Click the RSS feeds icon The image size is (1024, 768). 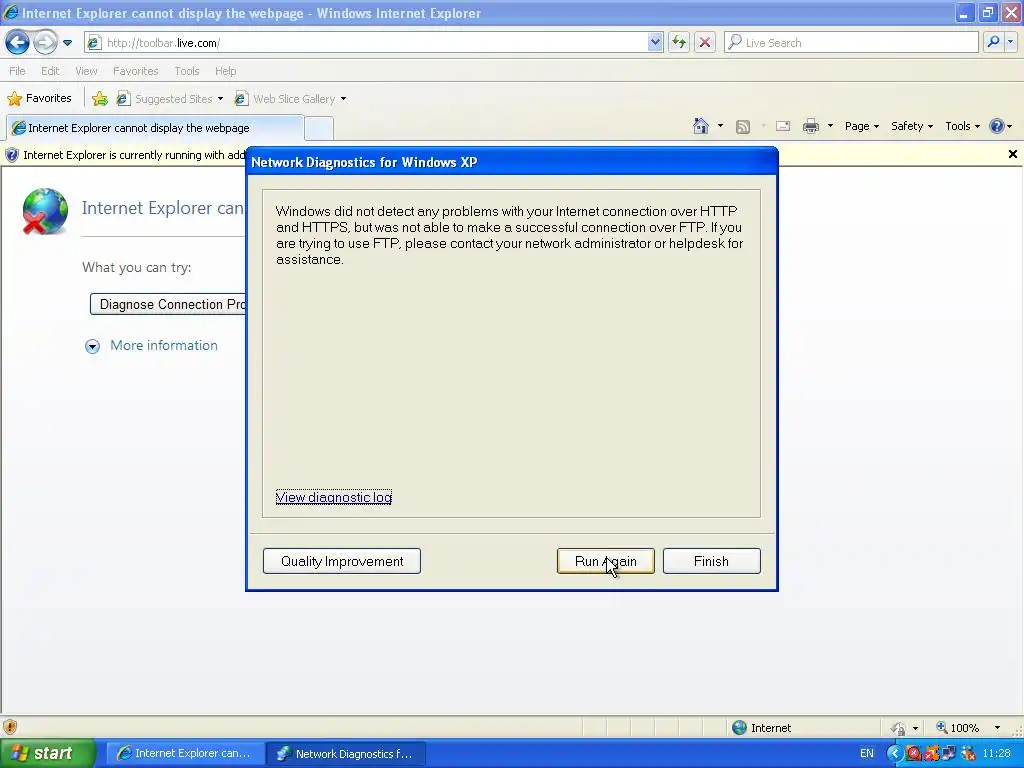click(x=743, y=127)
